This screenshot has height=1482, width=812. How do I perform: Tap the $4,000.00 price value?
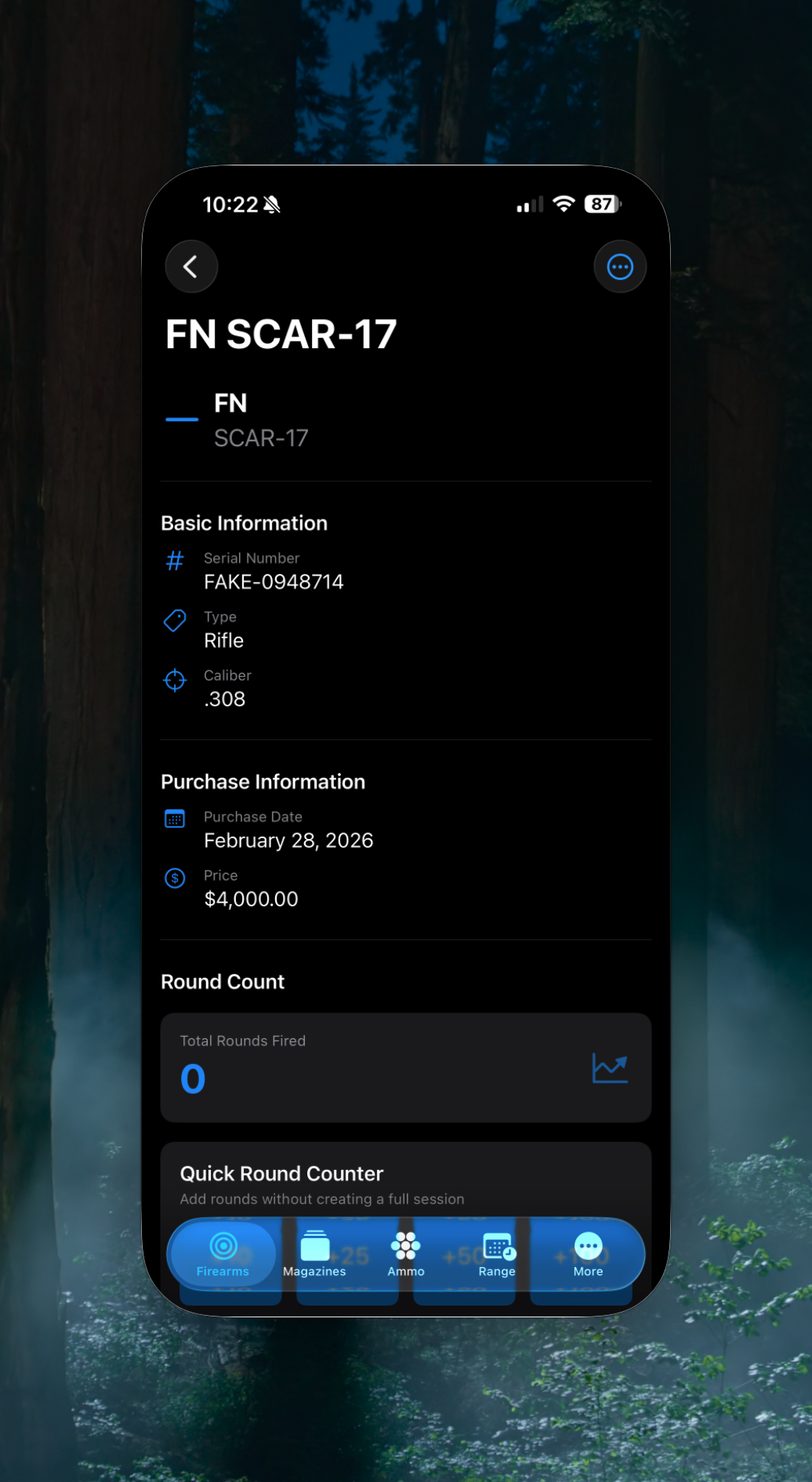click(x=251, y=899)
